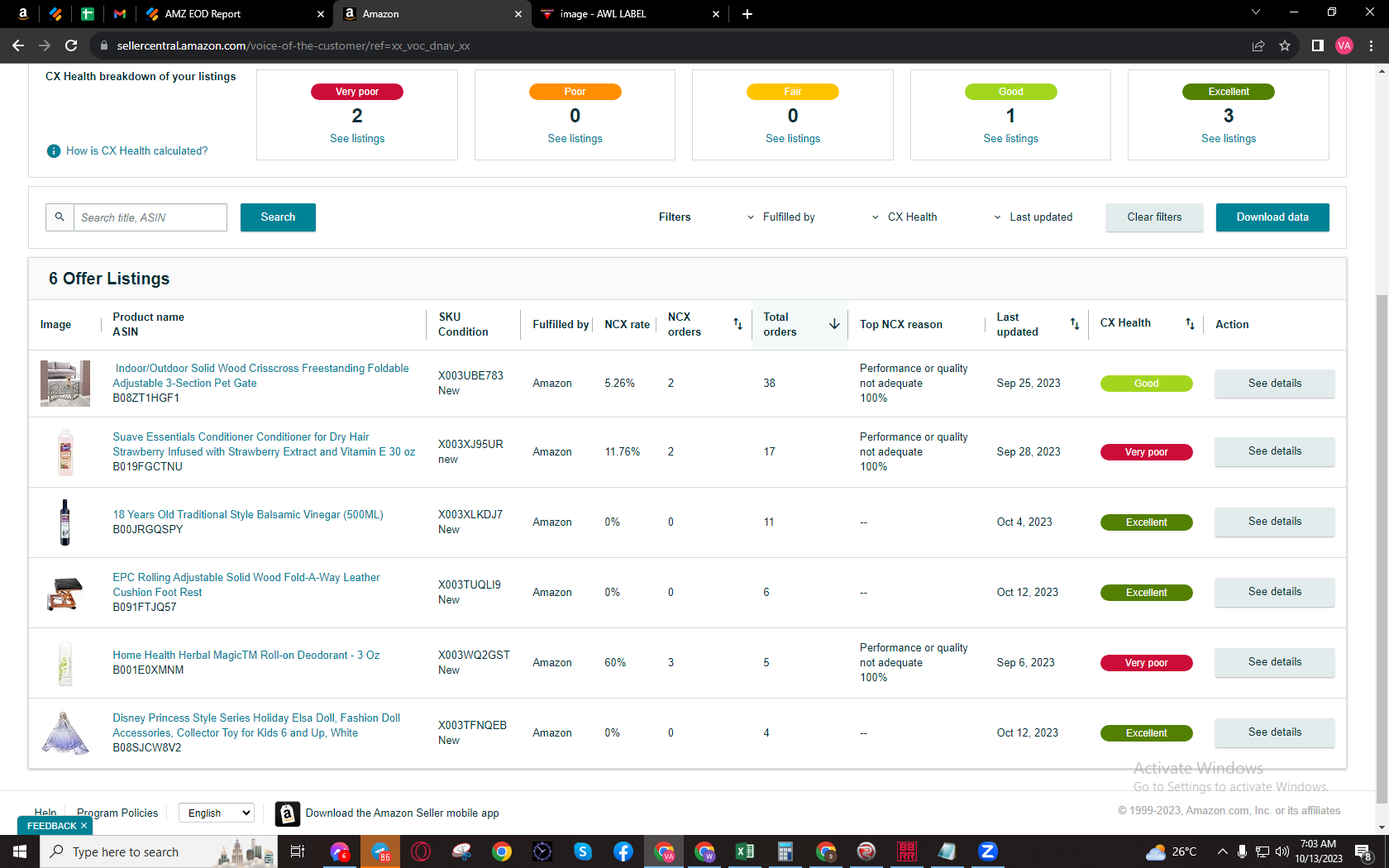Viewport: 1389px width, 868px height.
Task: Open Program Policies footer link
Action: tap(117, 813)
